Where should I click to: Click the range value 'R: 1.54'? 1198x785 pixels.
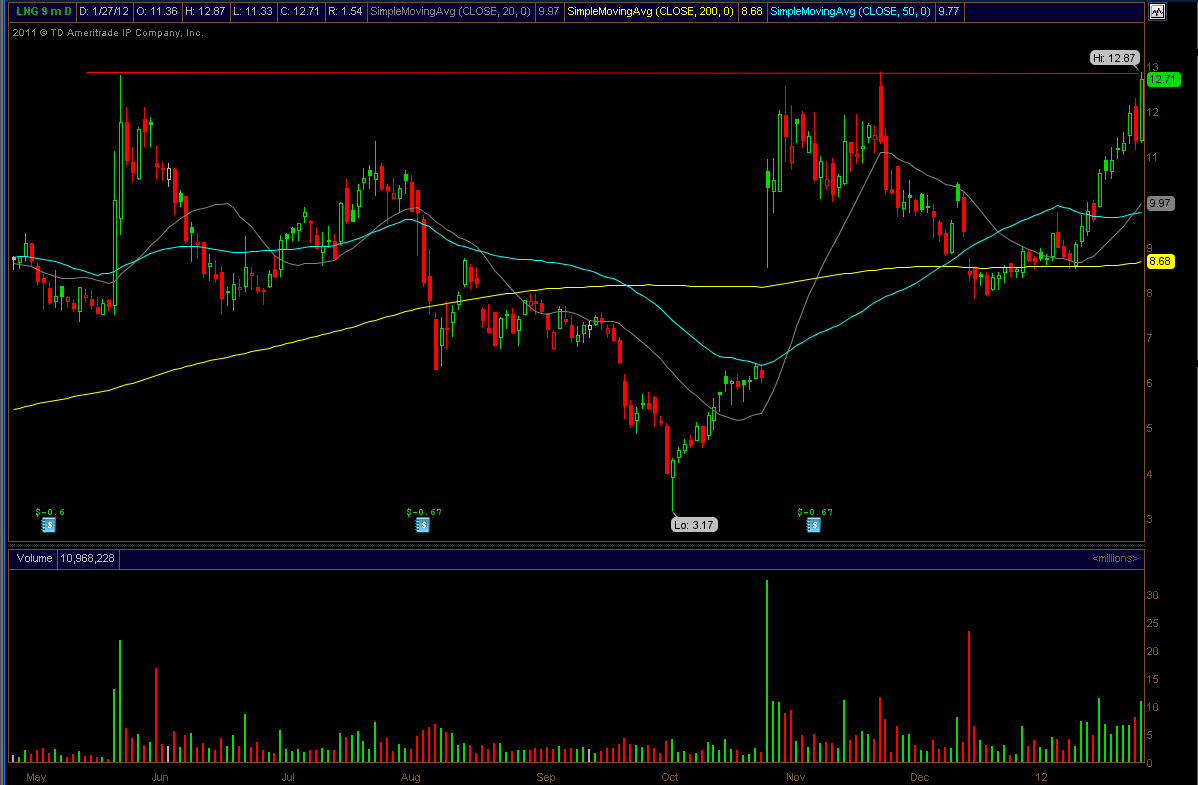pos(345,11)
